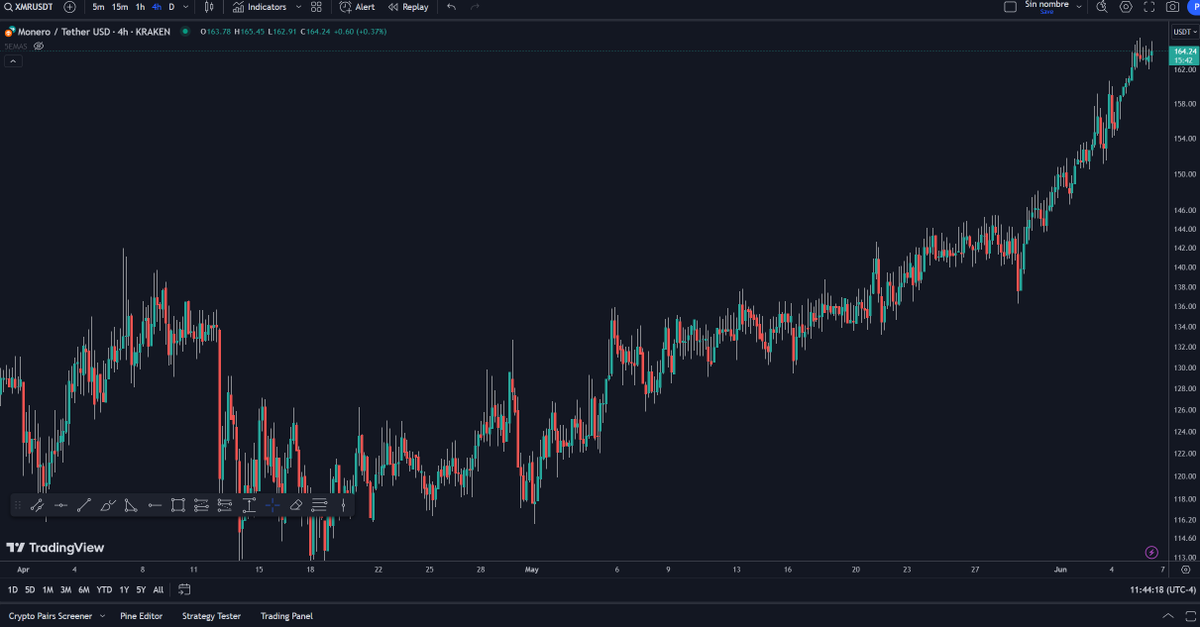This screenshot has width=1200, height=627.
Task: Select the D daily timeframe
Action: (x=171, y=7)
